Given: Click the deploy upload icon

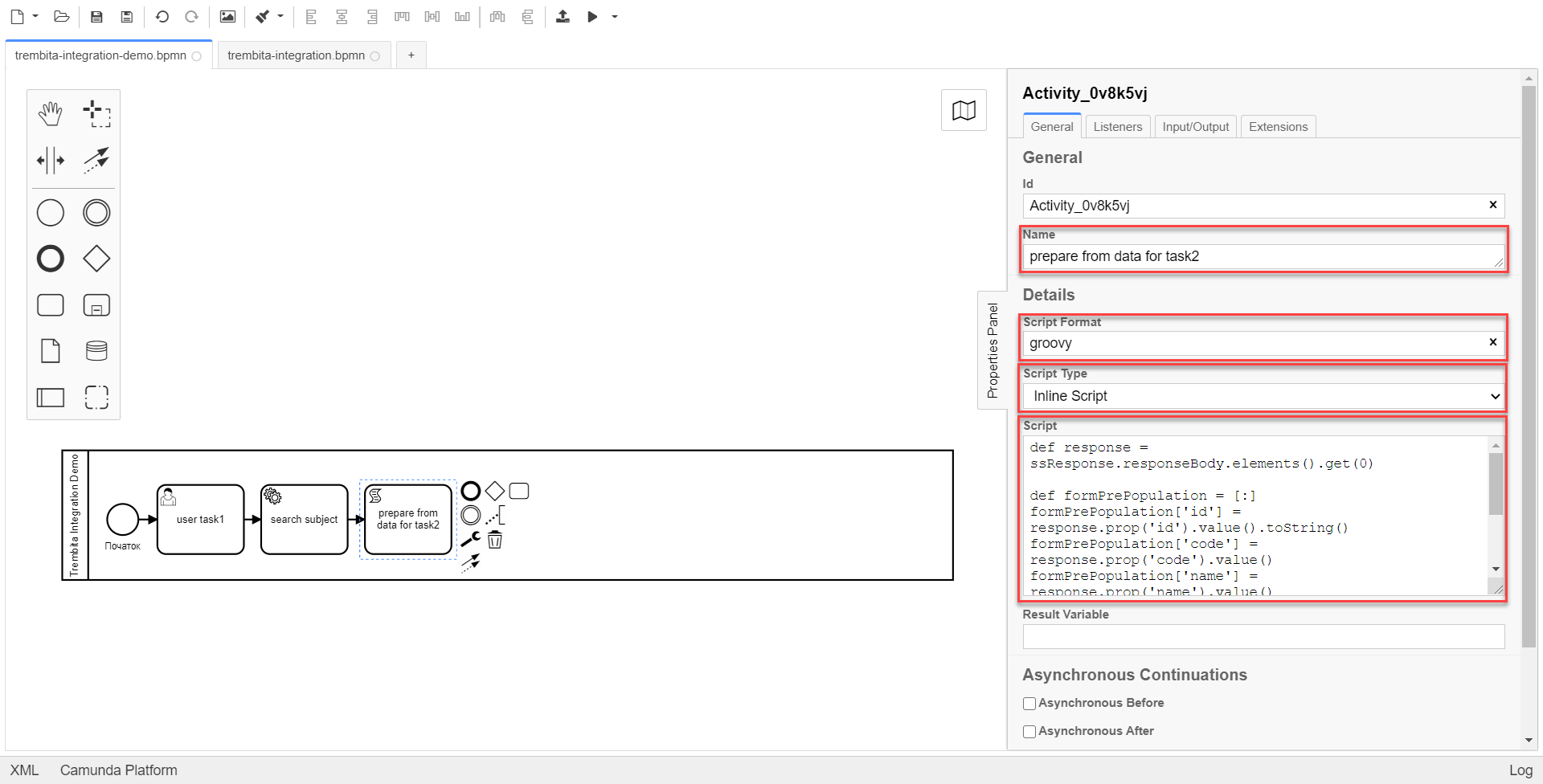Looking at the screenshot, I should coord(563,16).
